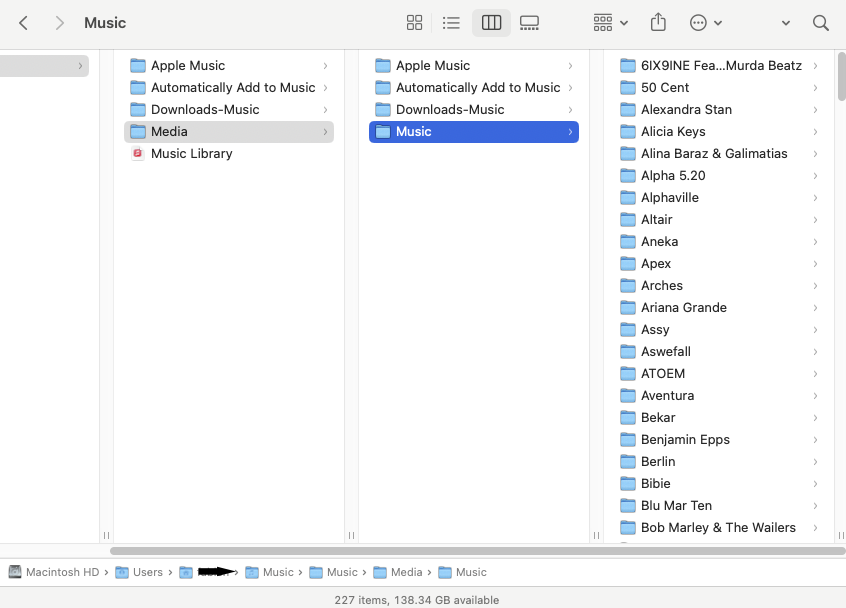Select the Arches folder
The width and height of the screenshot is (846, 608).
point(719,286)
